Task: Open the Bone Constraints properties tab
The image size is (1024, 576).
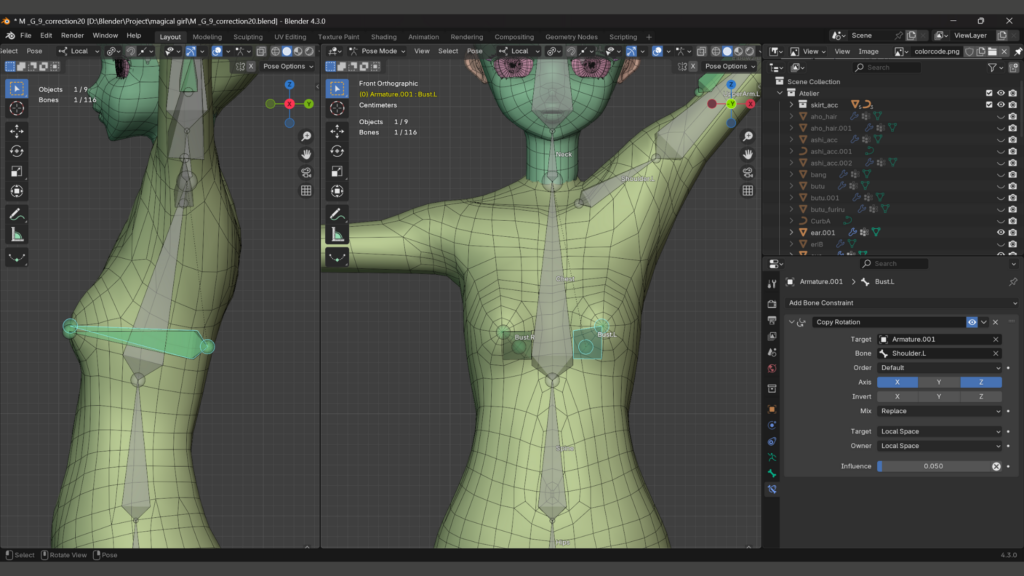Action: [772, 489]
